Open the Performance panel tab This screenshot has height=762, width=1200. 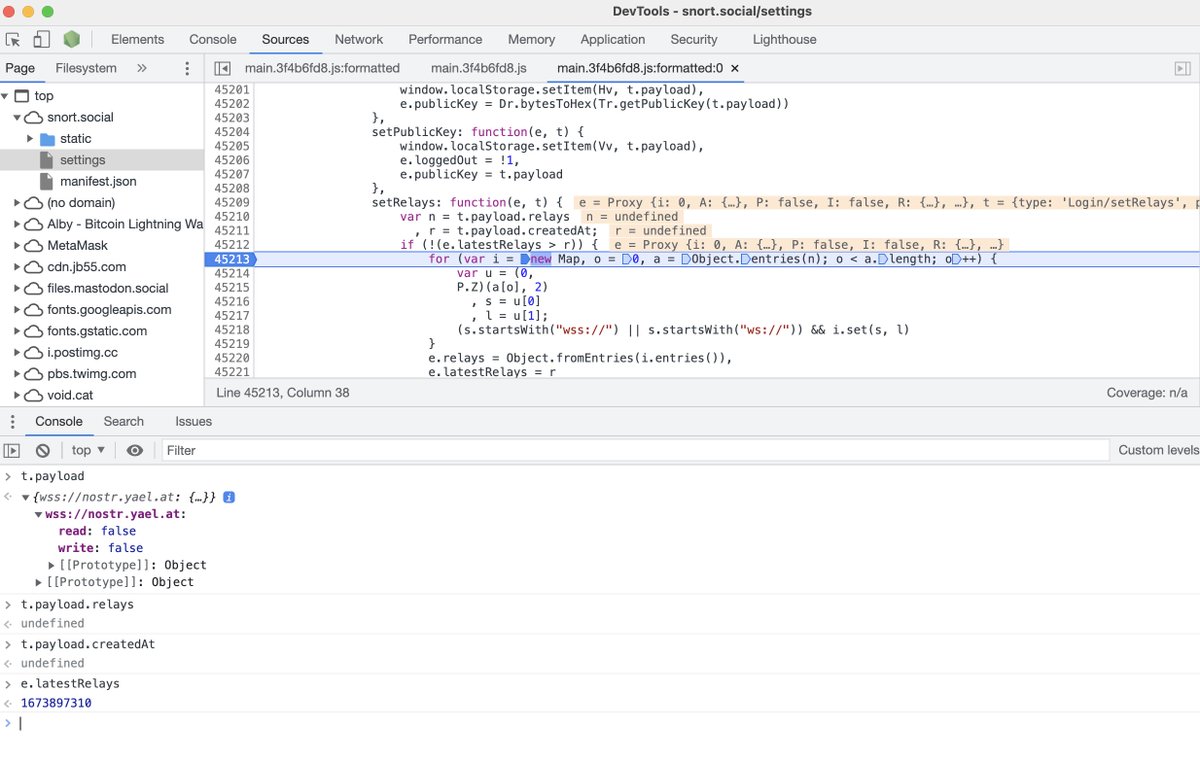pos(445,39)
